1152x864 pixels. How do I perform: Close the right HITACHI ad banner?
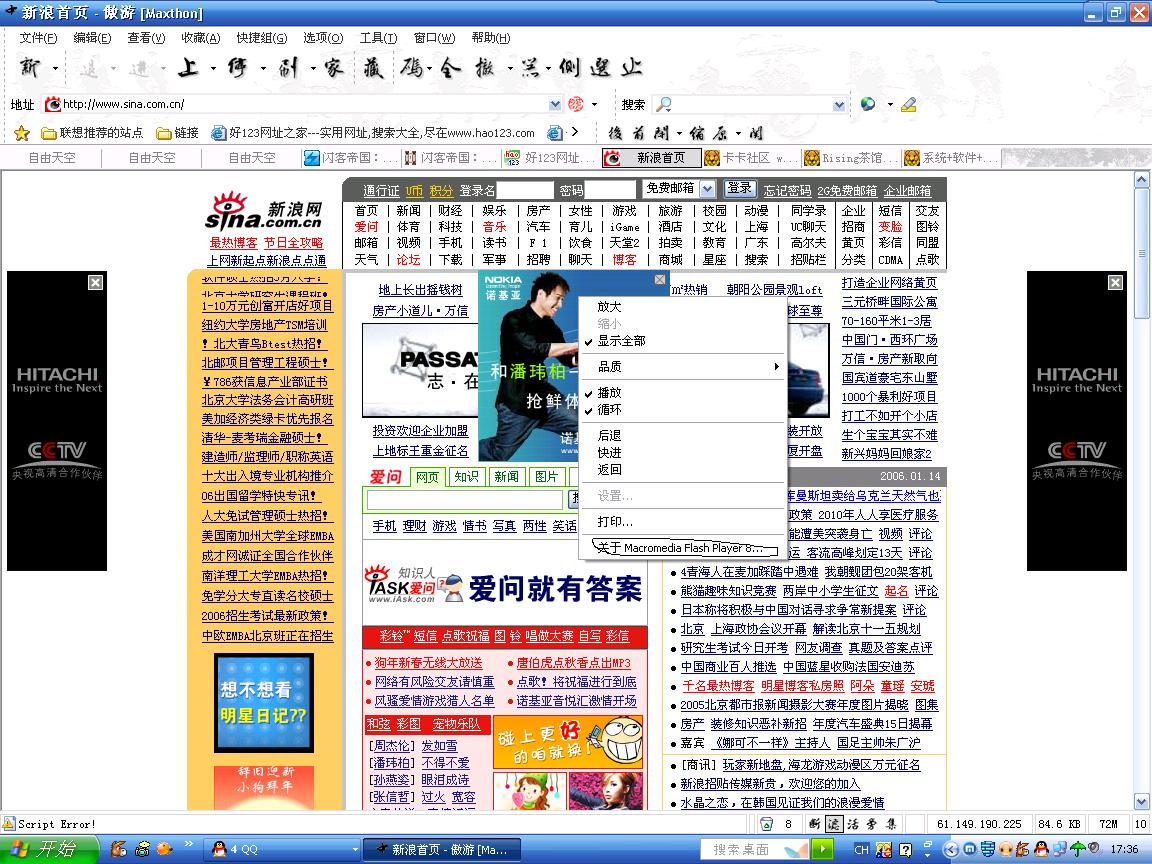[x=1115, y=282]
